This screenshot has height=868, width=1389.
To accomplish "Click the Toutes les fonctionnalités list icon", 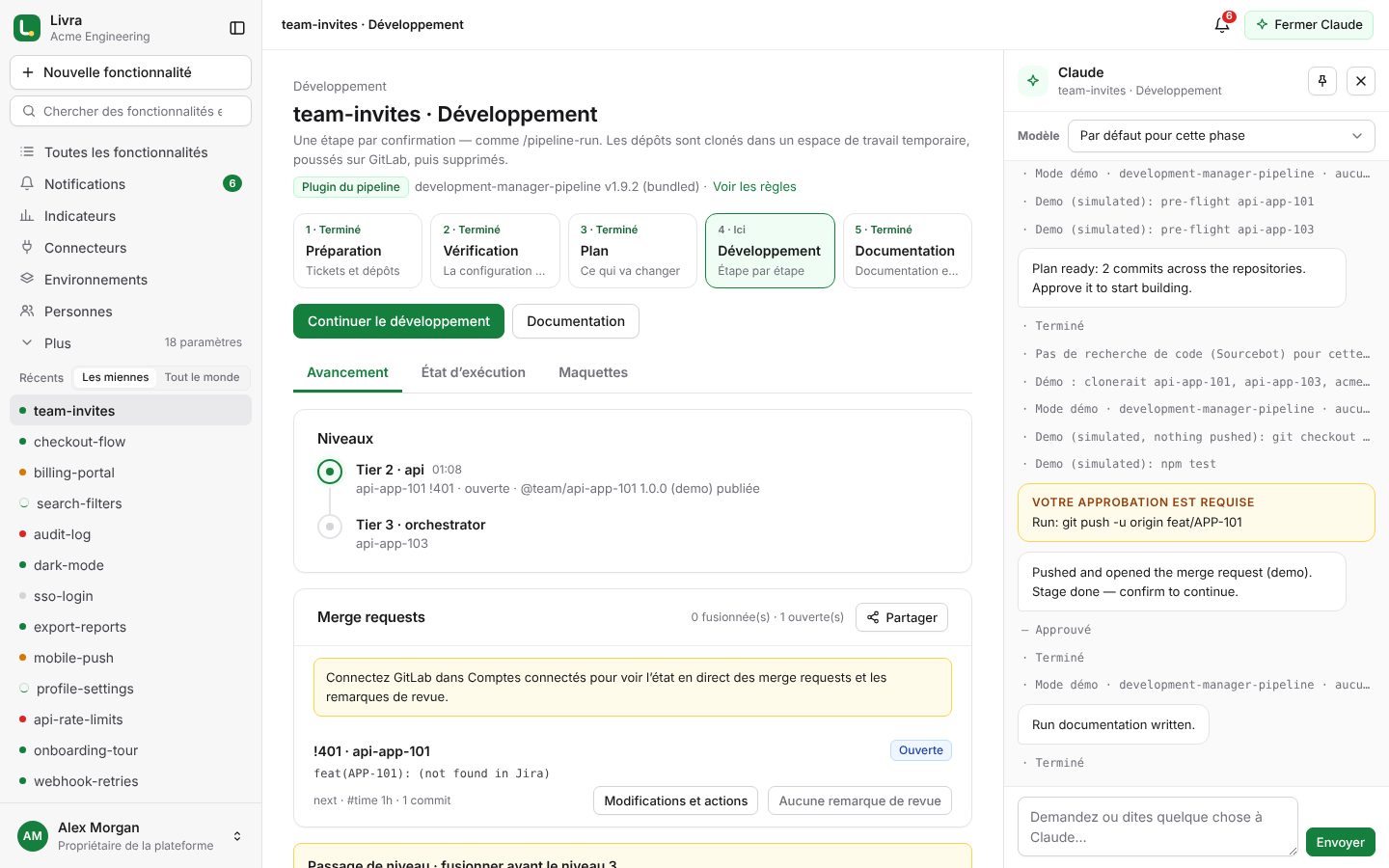I will click(27, 152).
